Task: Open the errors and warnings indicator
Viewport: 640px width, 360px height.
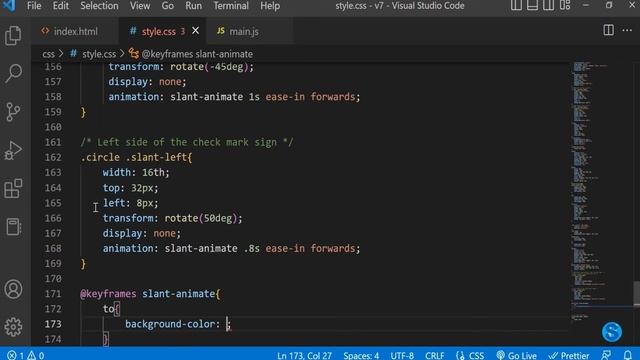Action: point(25,355)
